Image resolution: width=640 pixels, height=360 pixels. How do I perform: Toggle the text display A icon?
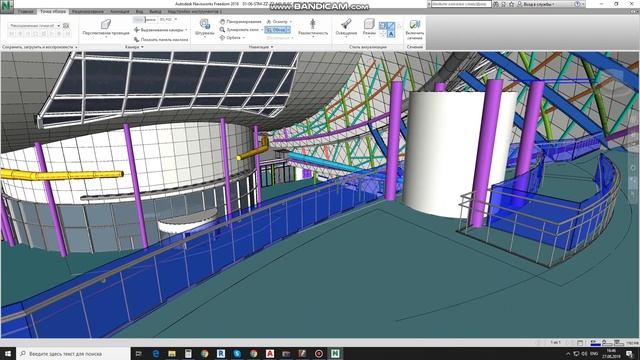[391, 34]
